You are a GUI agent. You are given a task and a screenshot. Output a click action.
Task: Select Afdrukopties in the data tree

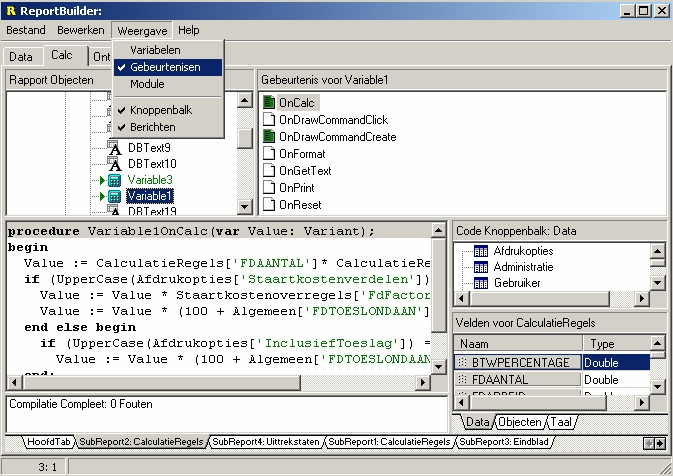click(x=523, y=251)
